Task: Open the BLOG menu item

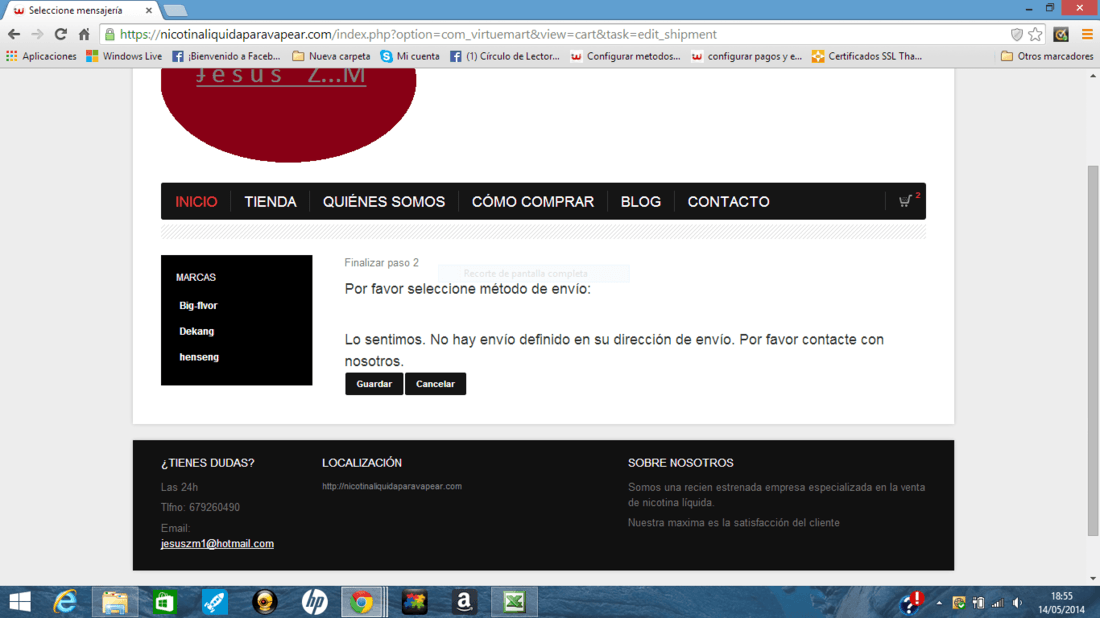Action: [x=640, y=202]
